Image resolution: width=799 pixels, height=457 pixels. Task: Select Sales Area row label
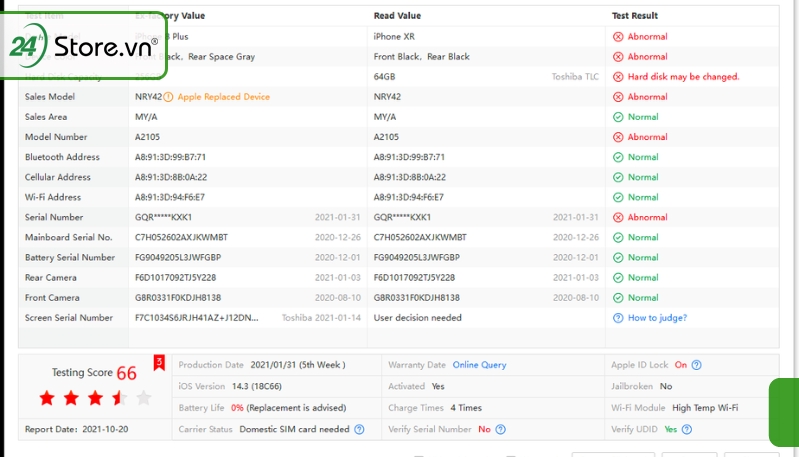pyautogui.click(x=46, y=117)
